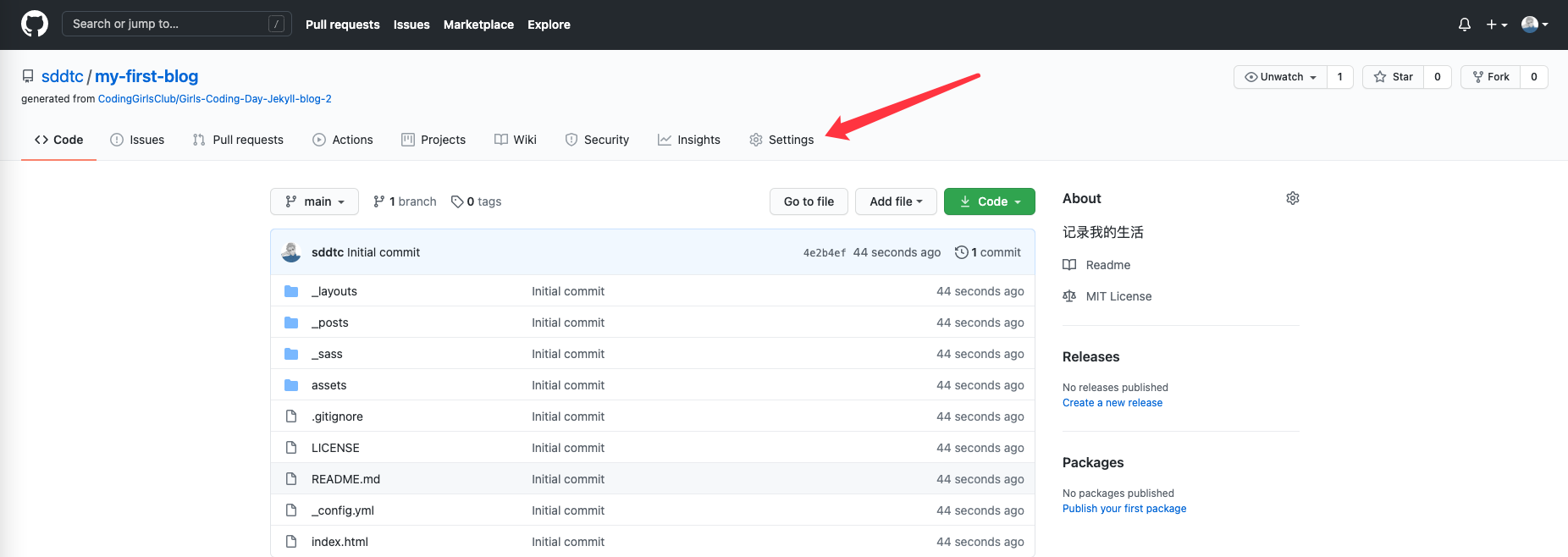
Task: Open the Initial commit message in header
Action: point(384,252)
